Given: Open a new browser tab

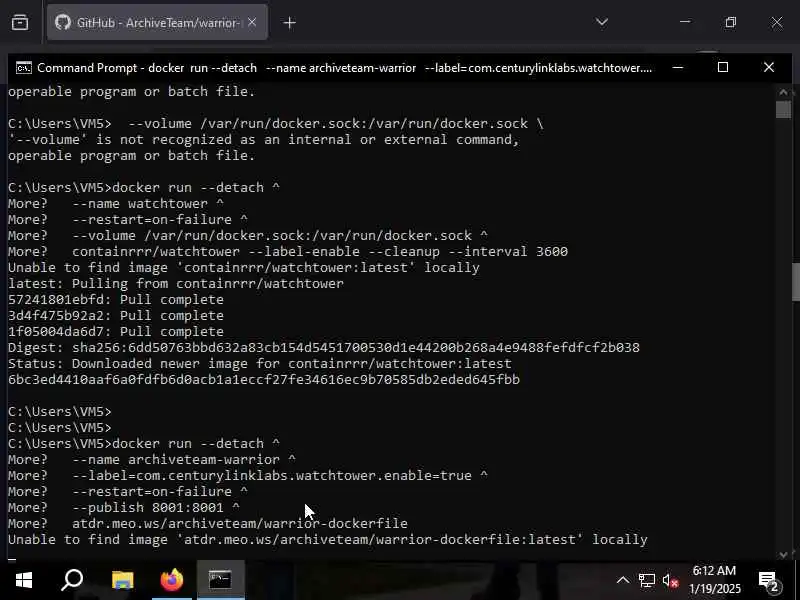Looking at the screenshot, I should tap(289, 22).
